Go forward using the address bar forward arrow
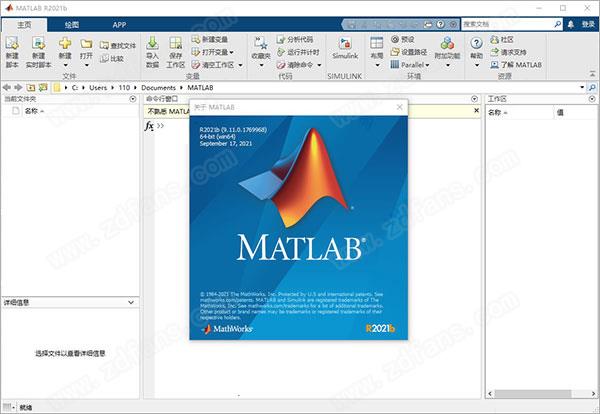 pyautogui.click(x=18, y=88)
